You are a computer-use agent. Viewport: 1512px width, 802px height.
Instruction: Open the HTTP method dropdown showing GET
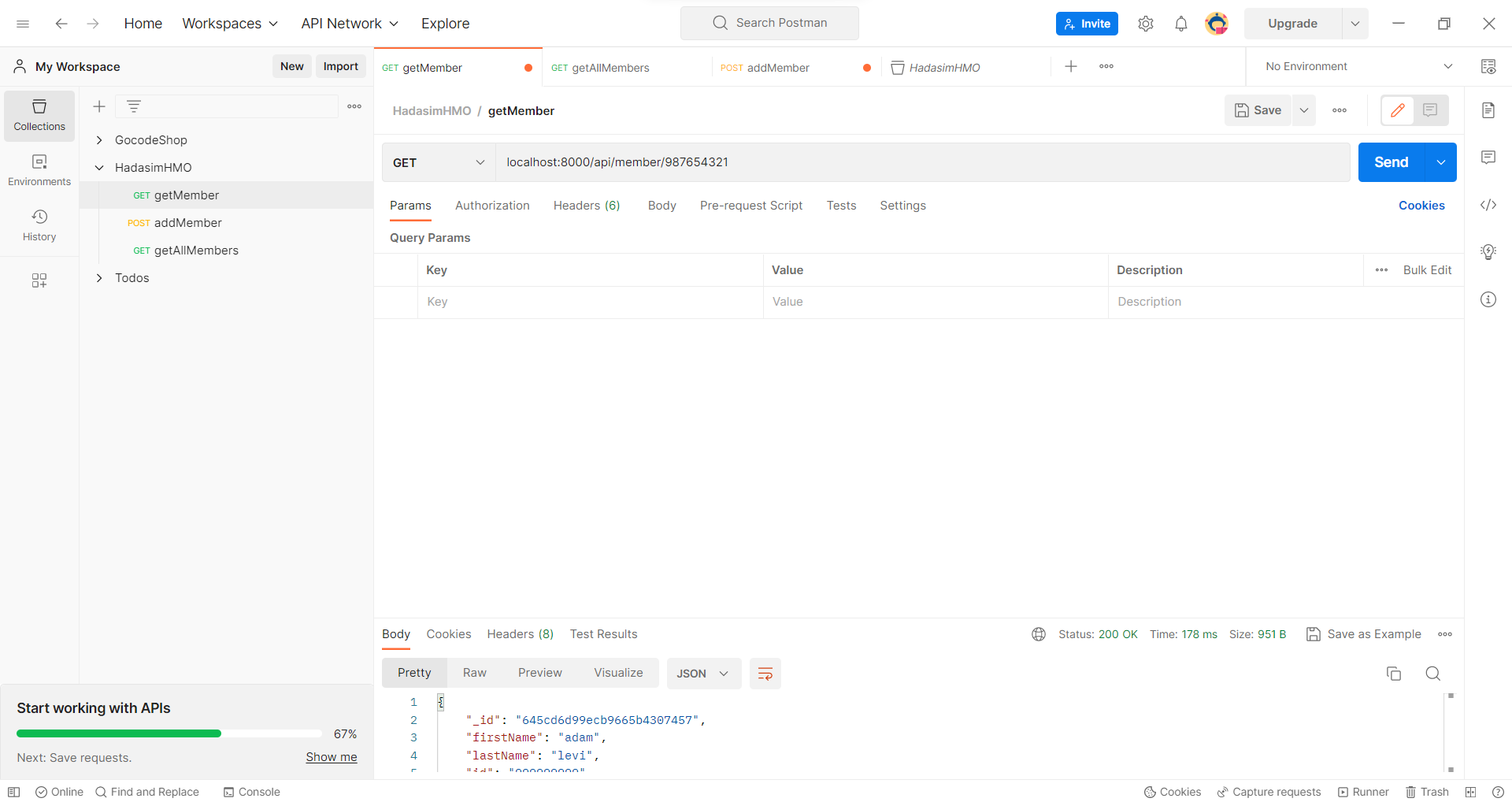(x=438, y=162)
